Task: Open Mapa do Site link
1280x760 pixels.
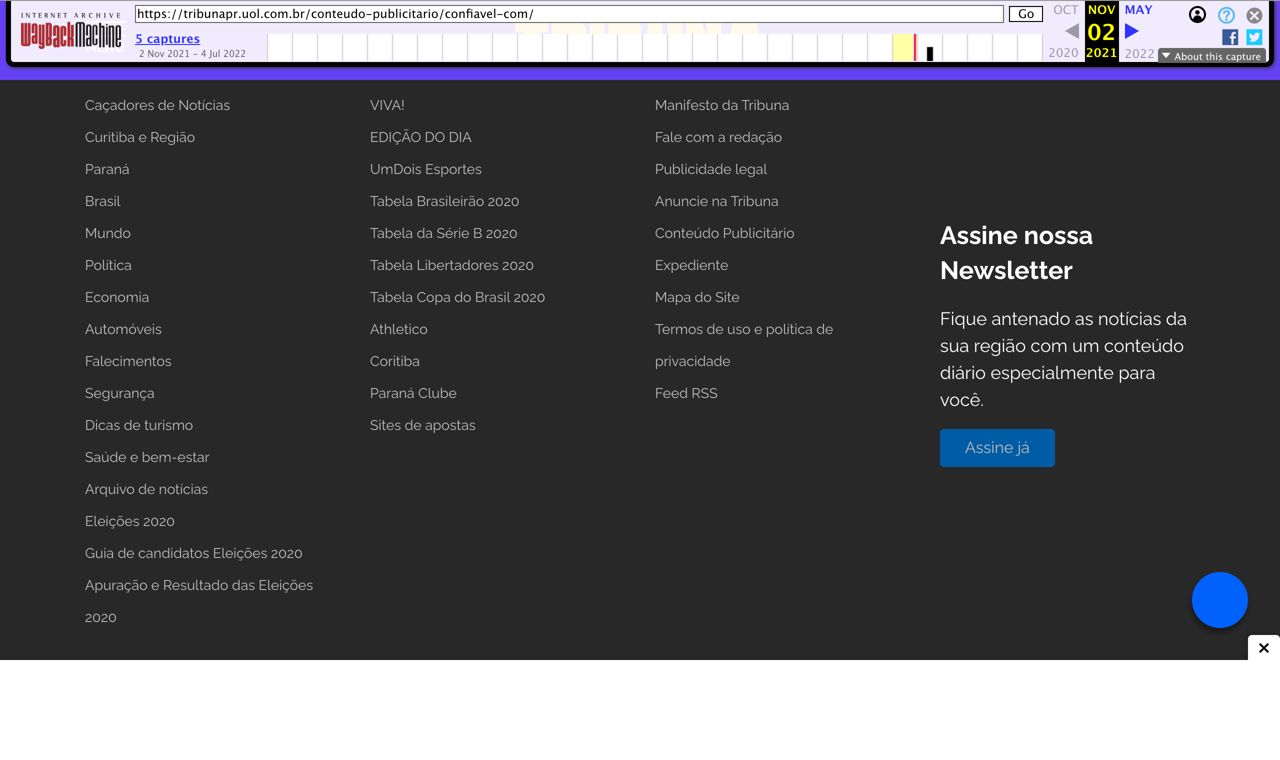Action: click(697, 297)
